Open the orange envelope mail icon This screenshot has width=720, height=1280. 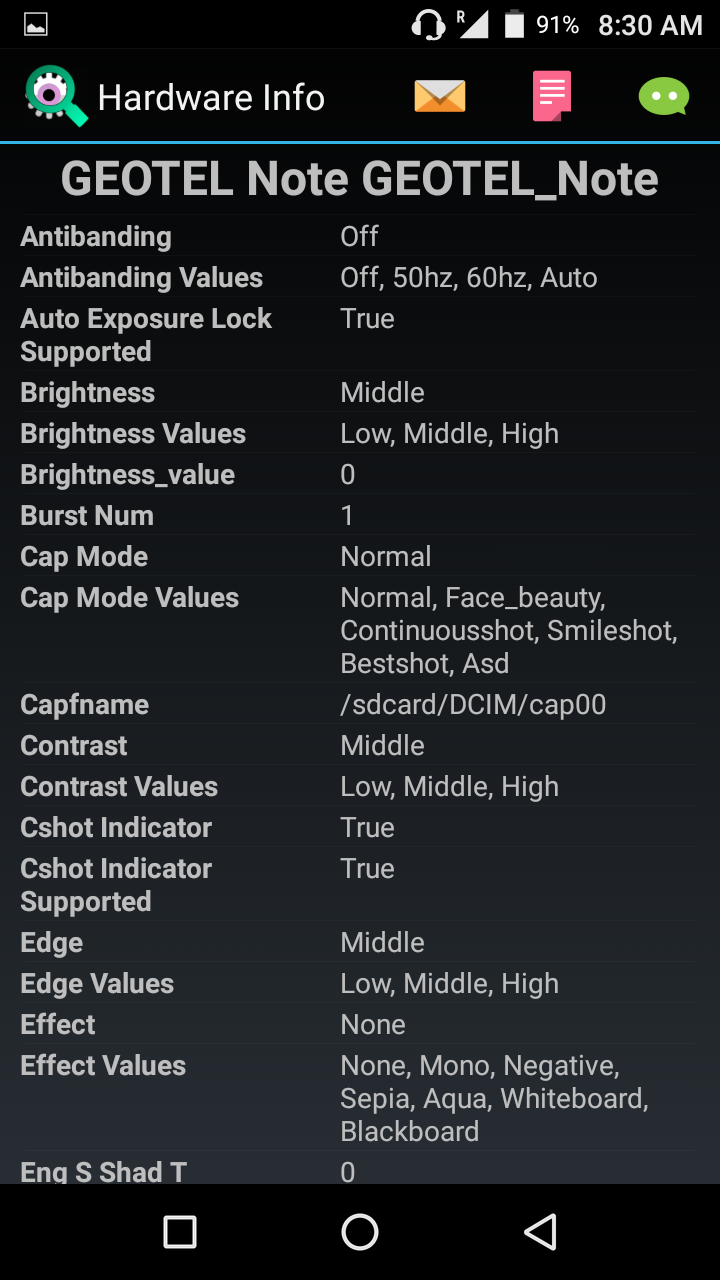point(440,97)
